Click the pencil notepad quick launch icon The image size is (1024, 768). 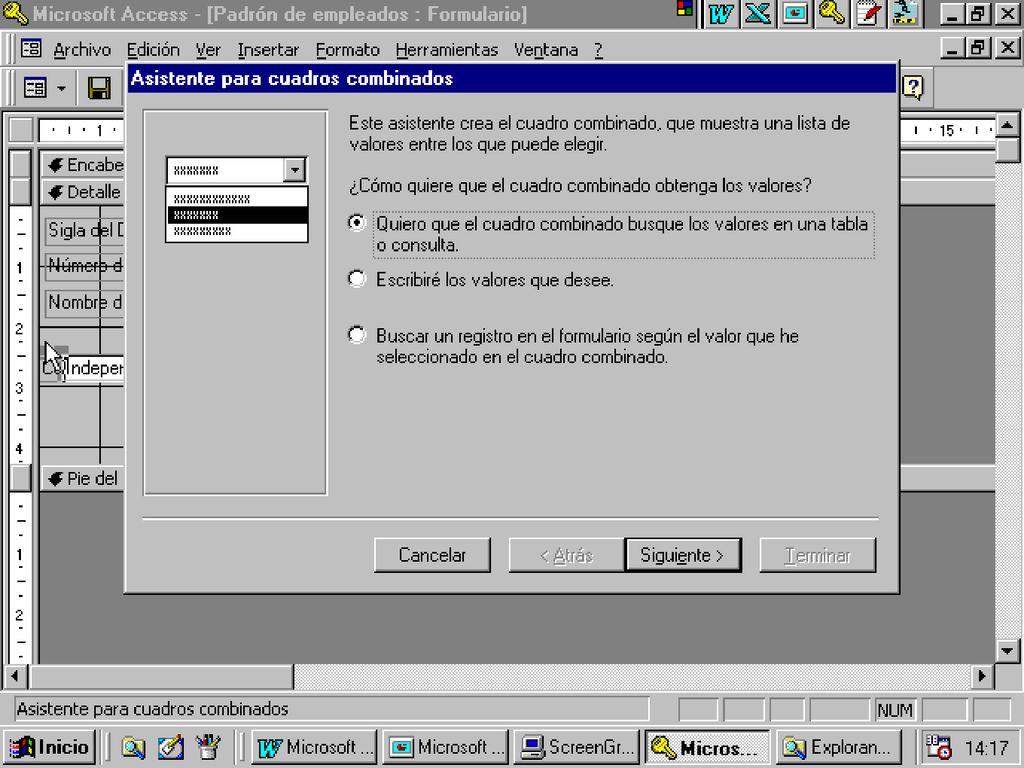point(170,748)
